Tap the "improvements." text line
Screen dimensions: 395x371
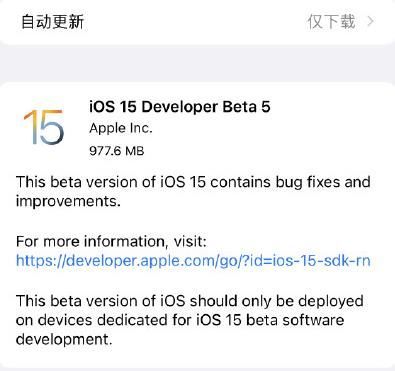68,201
